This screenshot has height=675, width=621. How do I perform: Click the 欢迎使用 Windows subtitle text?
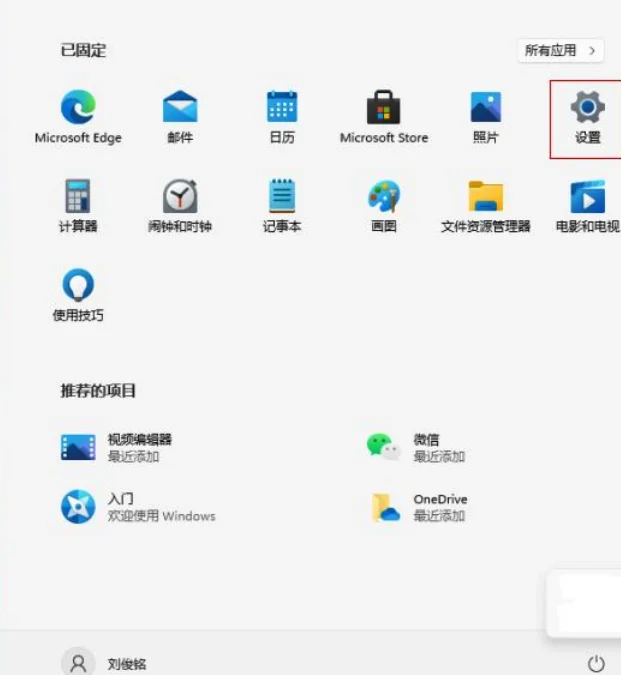pos(161,516)
